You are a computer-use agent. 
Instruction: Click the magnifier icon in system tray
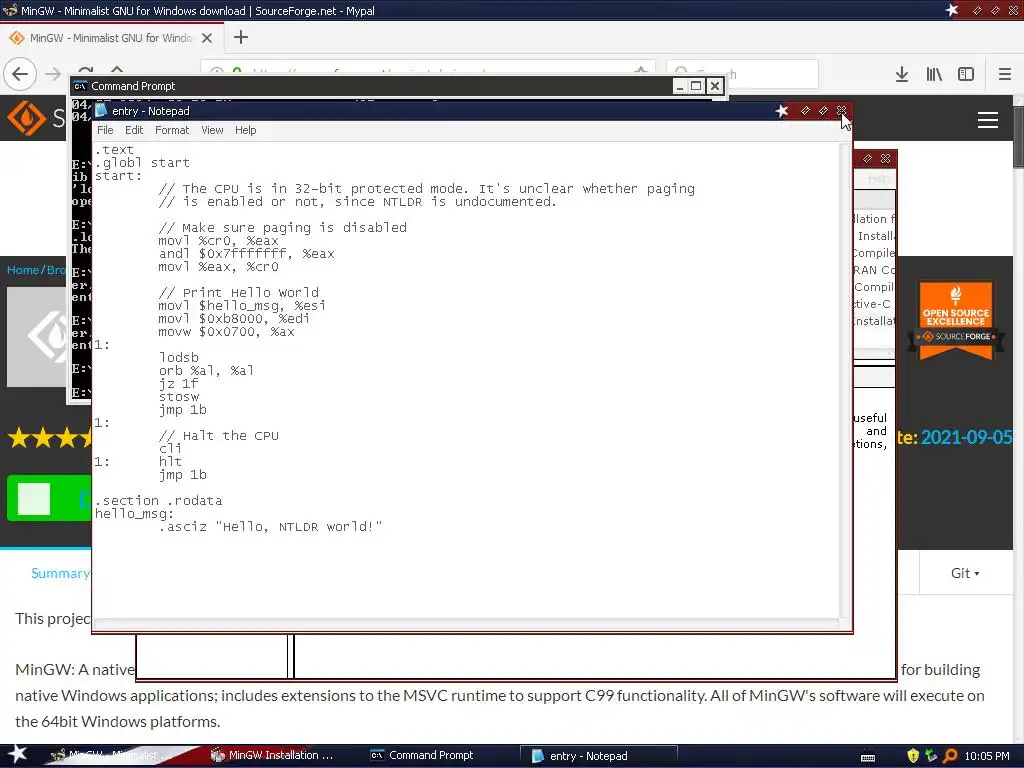[x=950, y=756]
